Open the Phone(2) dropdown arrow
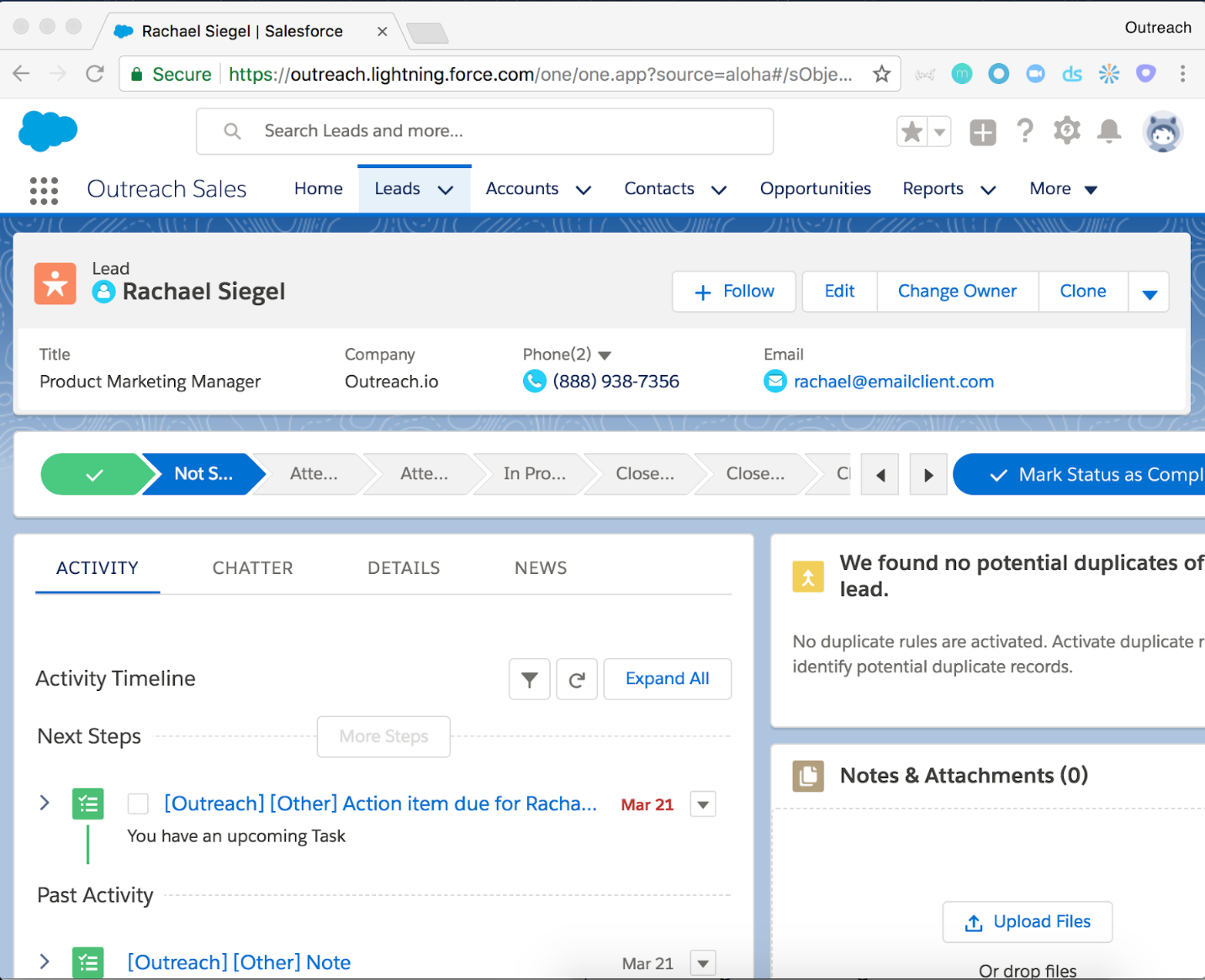 [605, 356]
